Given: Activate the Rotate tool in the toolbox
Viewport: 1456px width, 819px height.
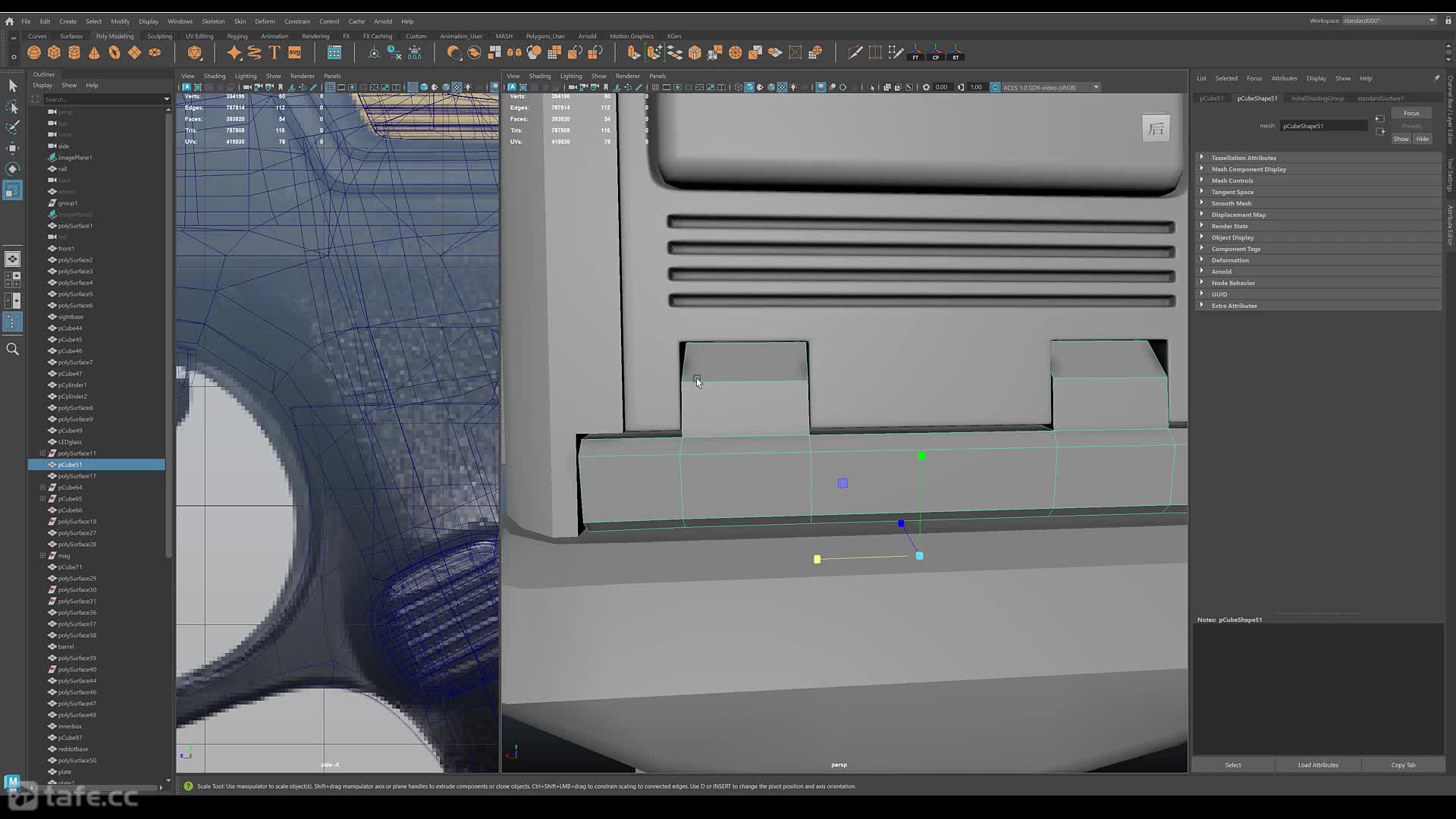Looking at the screenshot, I should pyautogui.click(x=12, y=168).
